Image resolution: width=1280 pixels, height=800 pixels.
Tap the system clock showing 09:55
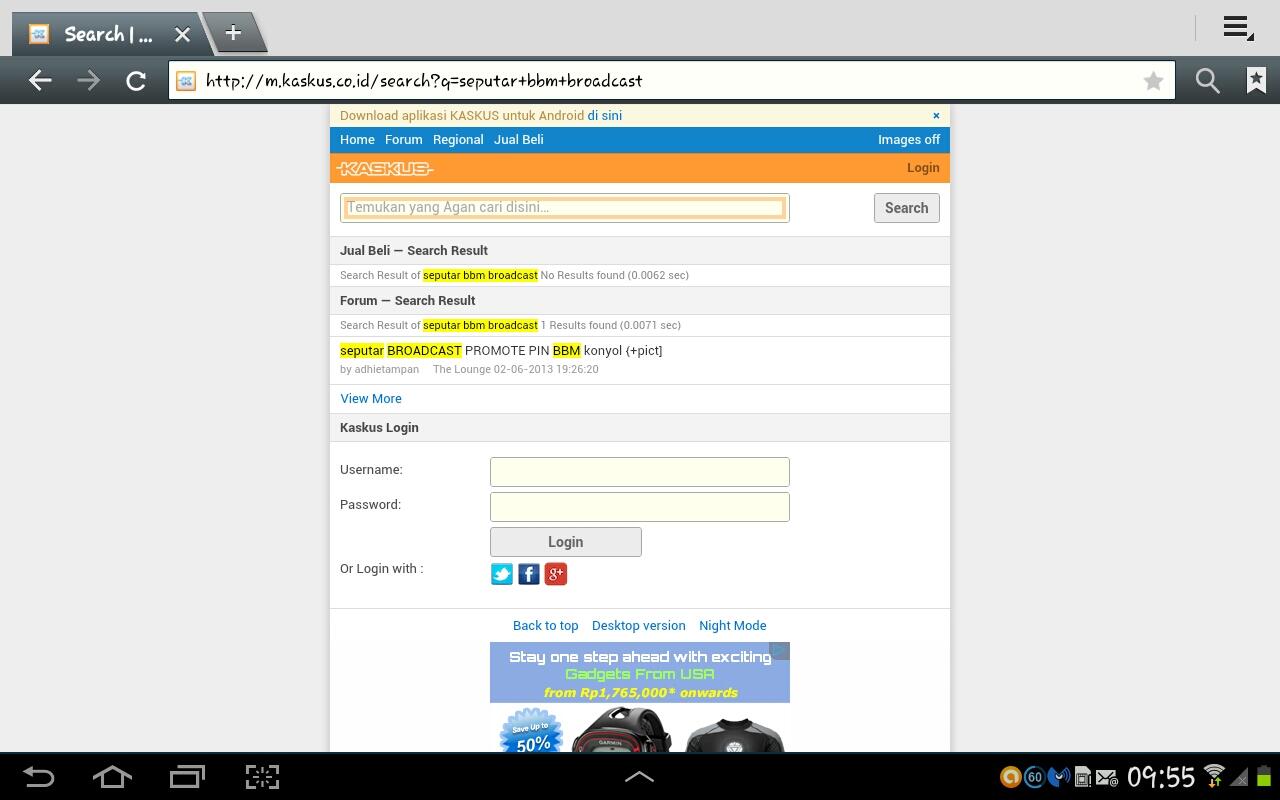coord(1161,777)
